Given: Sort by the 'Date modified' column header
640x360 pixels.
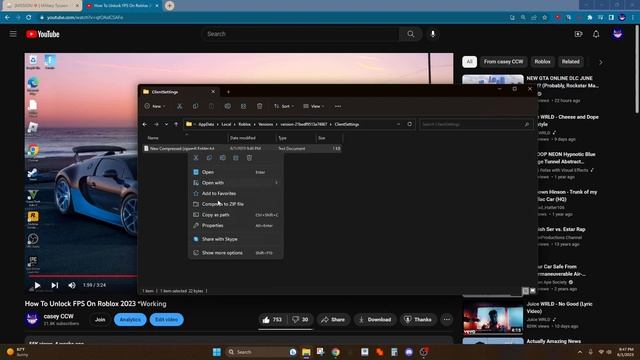Looking at the screenshot, I should (251, 138).
